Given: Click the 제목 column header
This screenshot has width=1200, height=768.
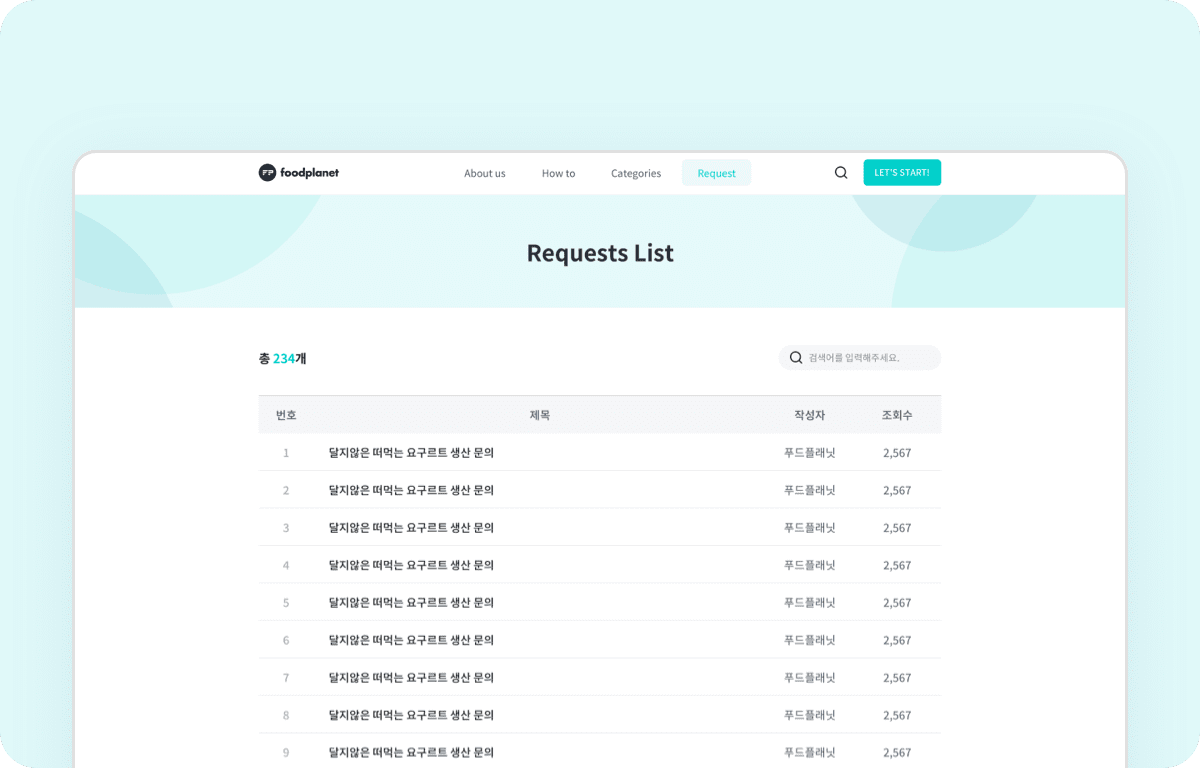Looking at the screenshot, I should pos(540,415).
